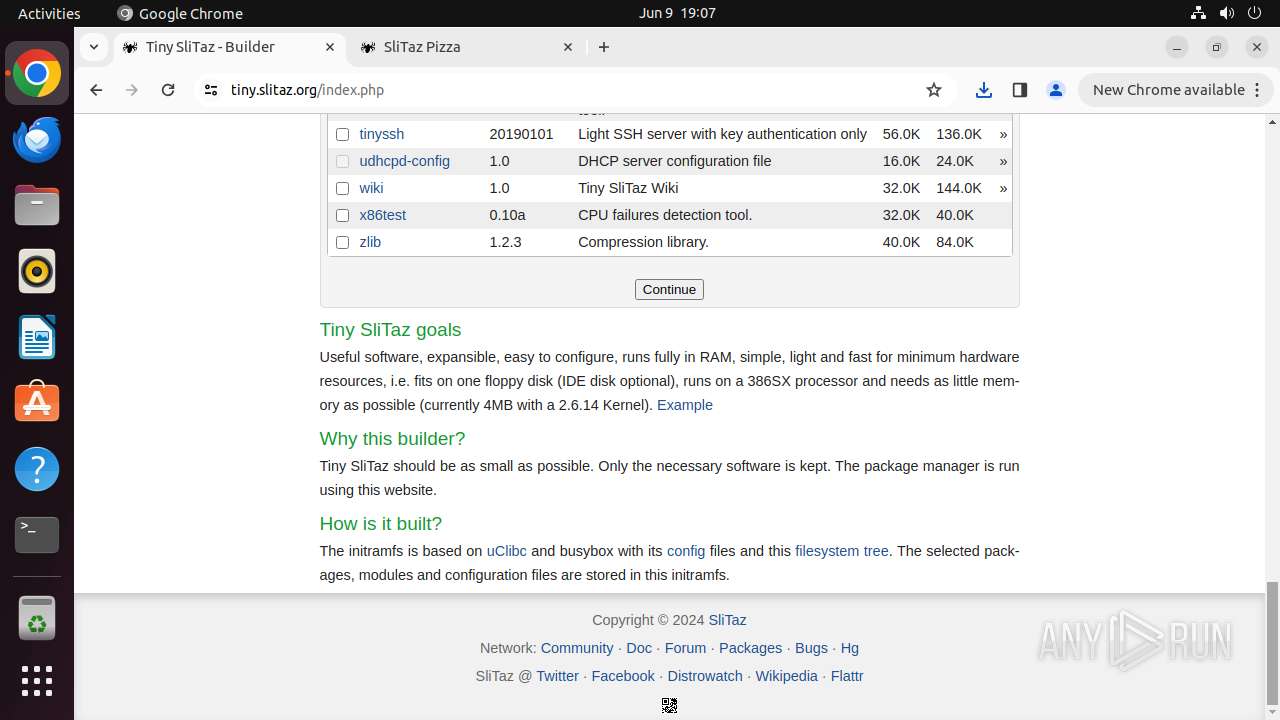Close the Tiny SliTaz - Builder tab

tap(330, 47)
